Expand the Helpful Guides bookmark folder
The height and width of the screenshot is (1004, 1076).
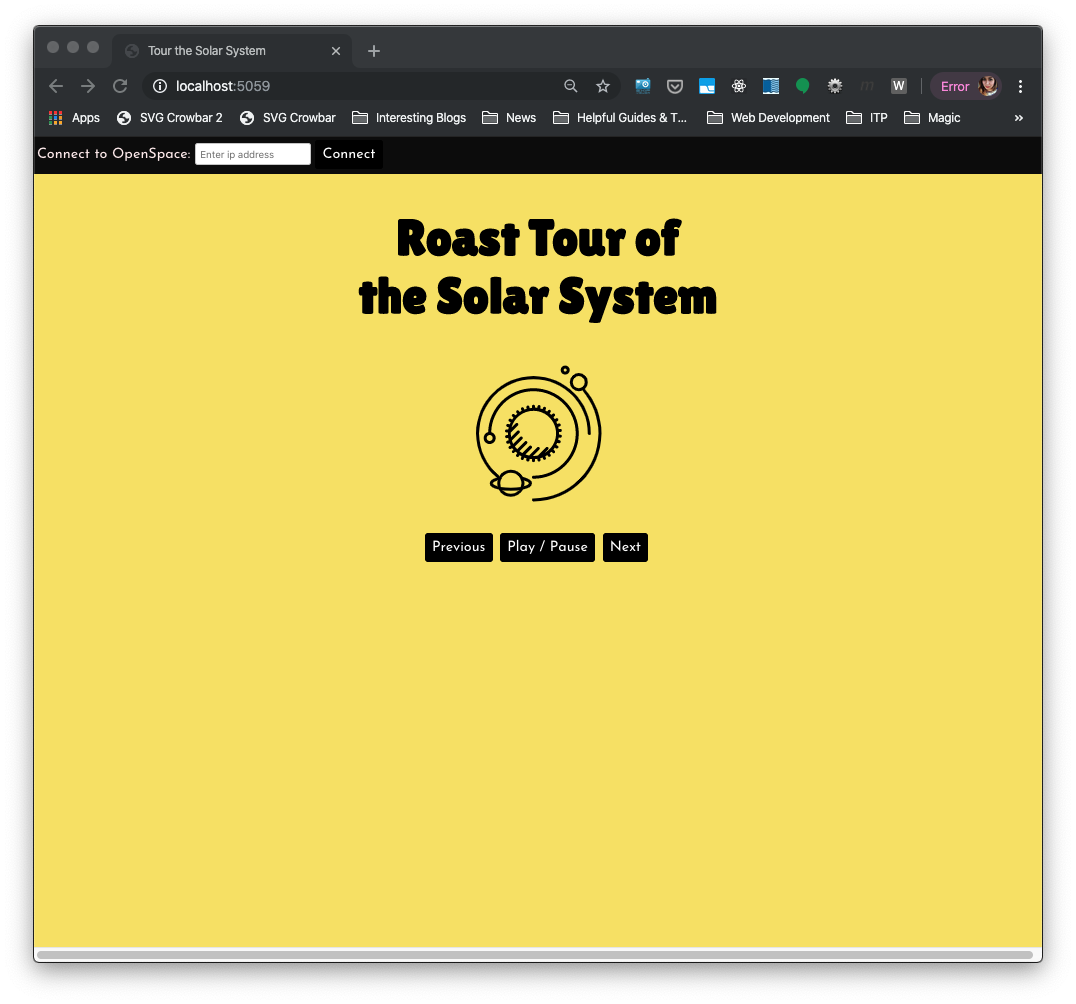pyautogui.click(x=620, y=118)
